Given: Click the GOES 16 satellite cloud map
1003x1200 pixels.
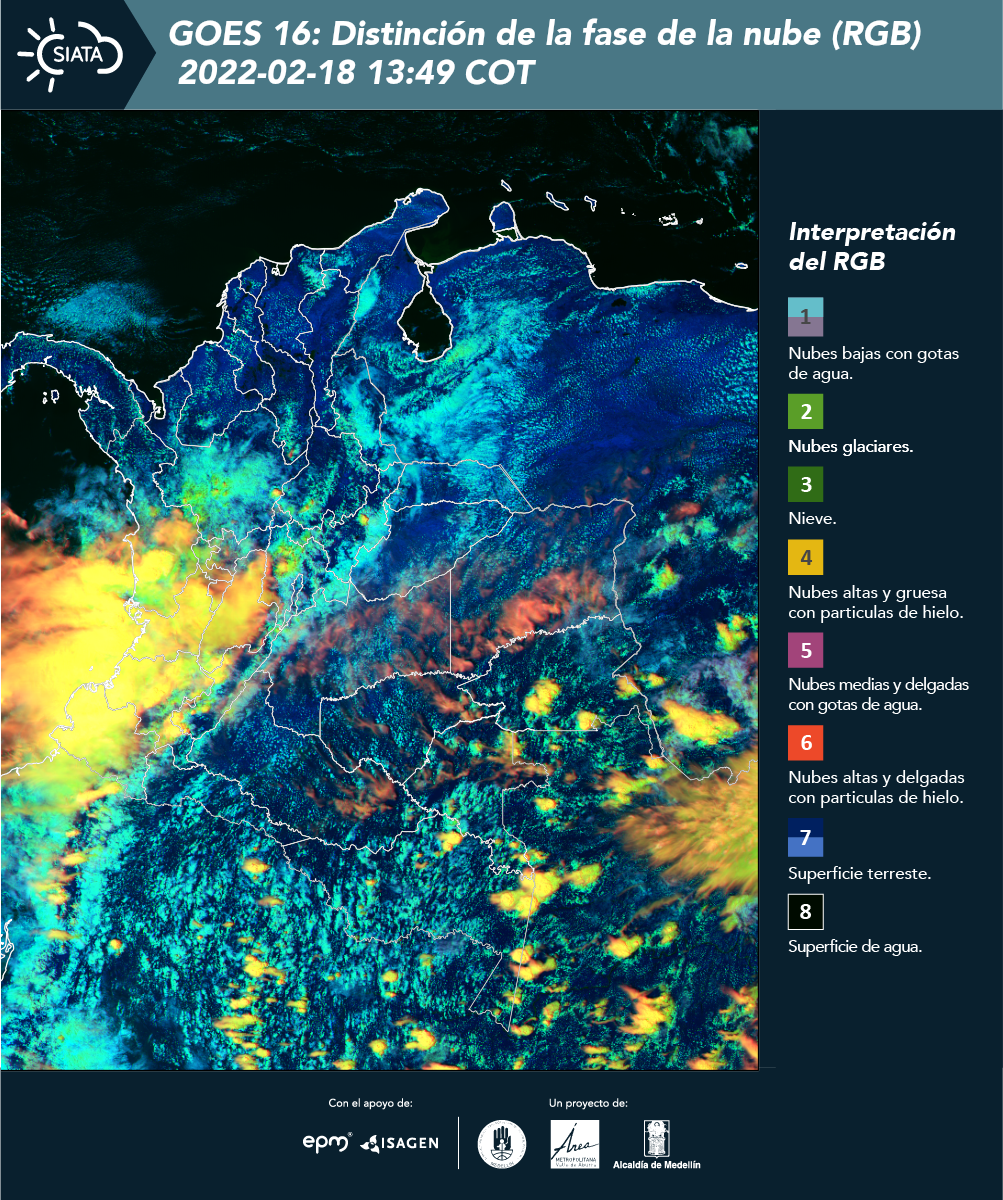Looking at the screenshot, I should 379,590.
